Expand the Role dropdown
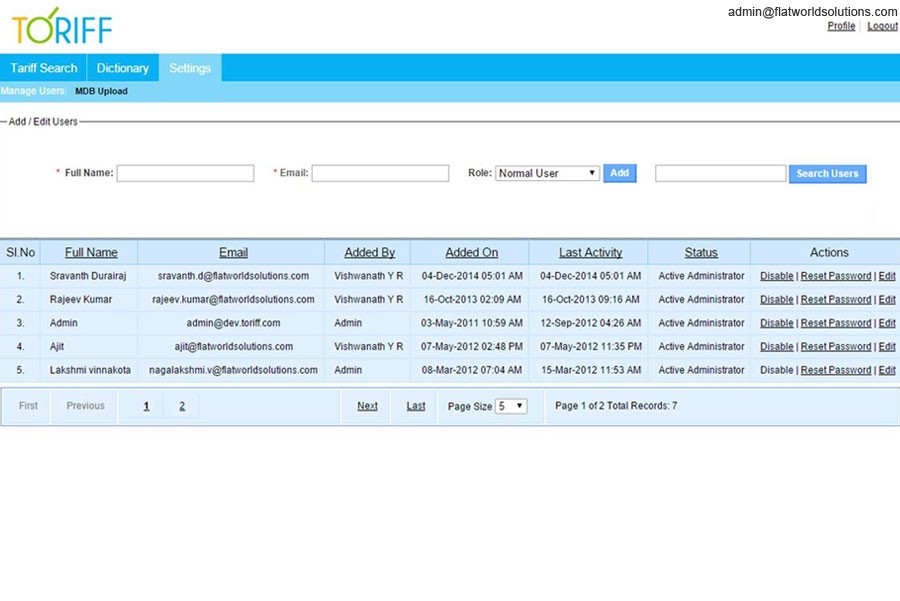Screen dimensions: 900x601 547,173
